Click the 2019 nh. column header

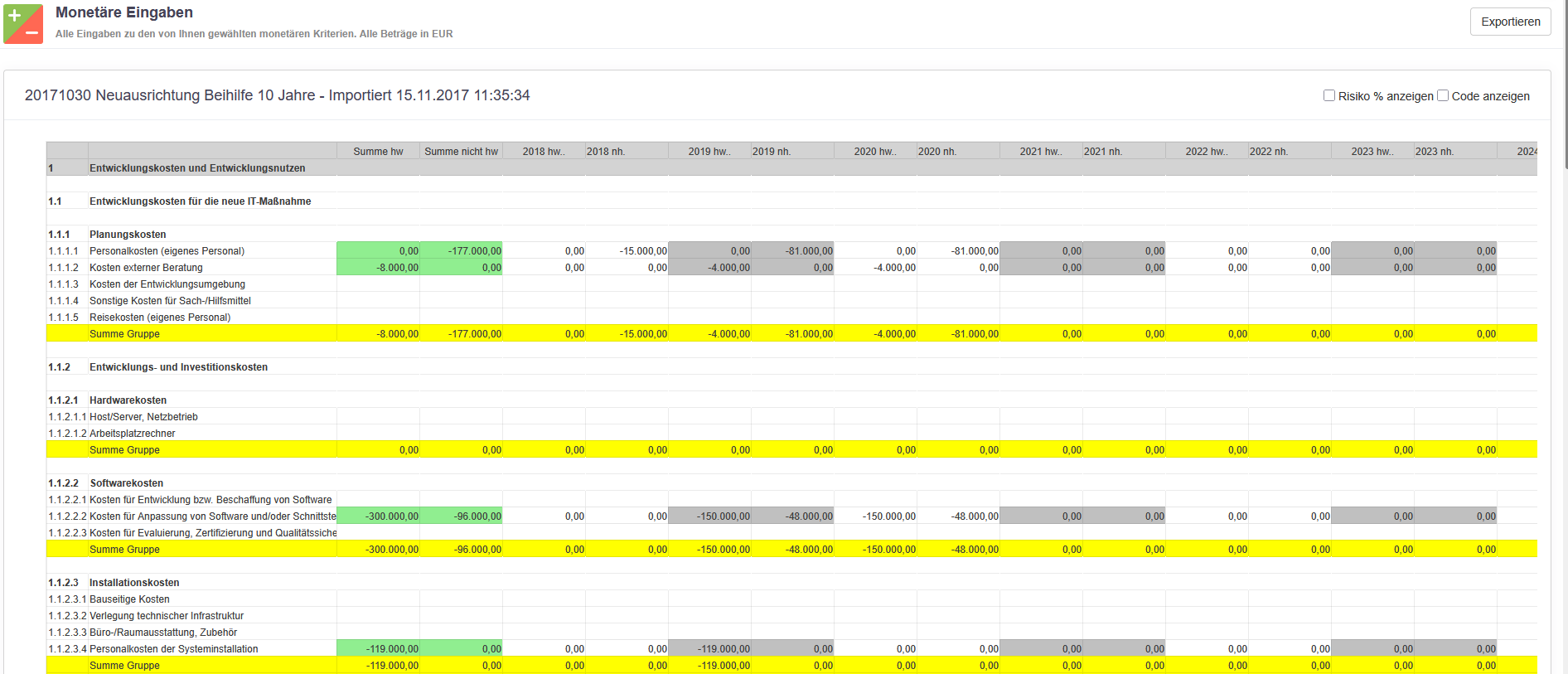click(772, 151)
